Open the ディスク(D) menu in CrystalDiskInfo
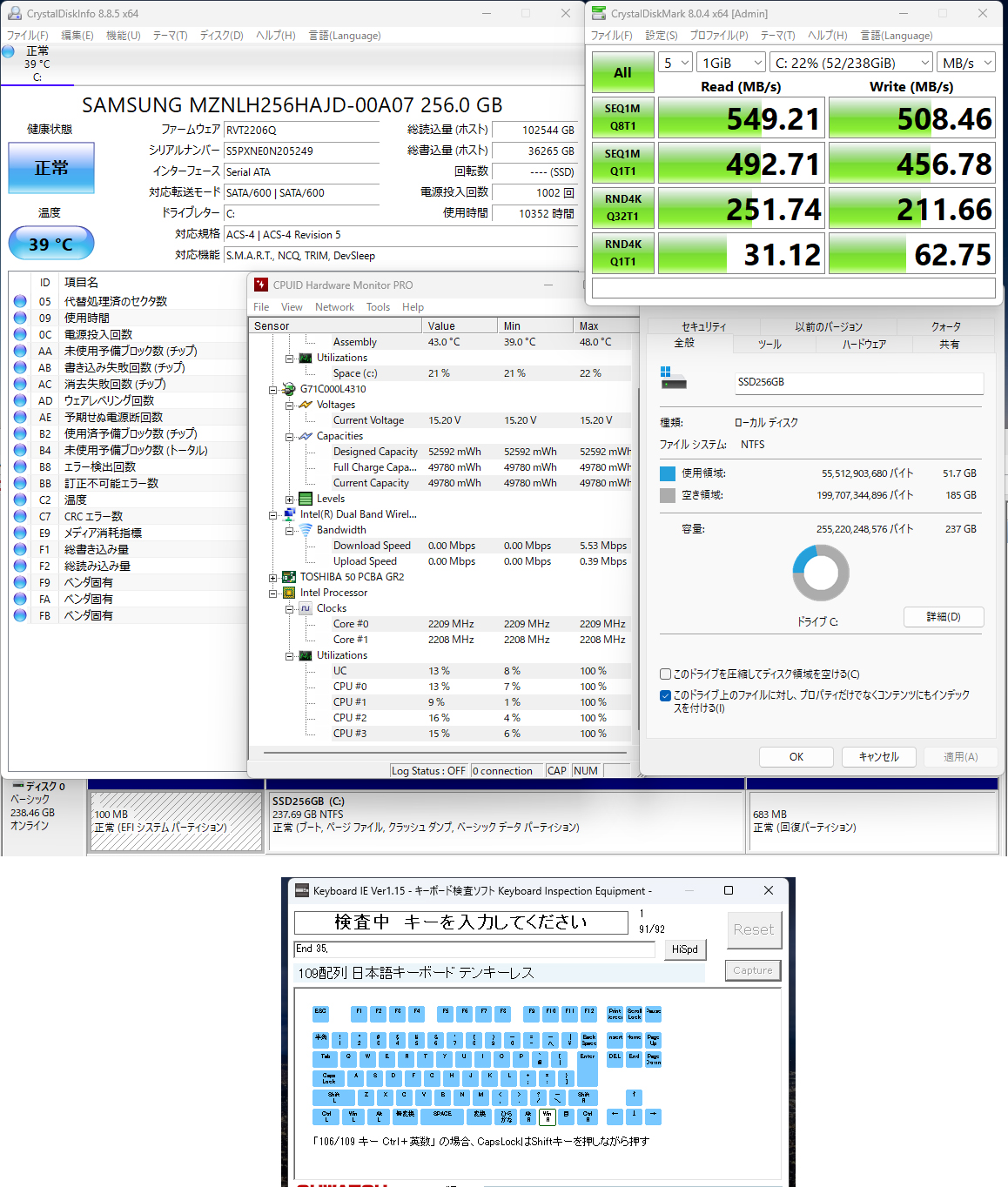Viewport: 1008px width, 1187px height. tap(221, 36)
